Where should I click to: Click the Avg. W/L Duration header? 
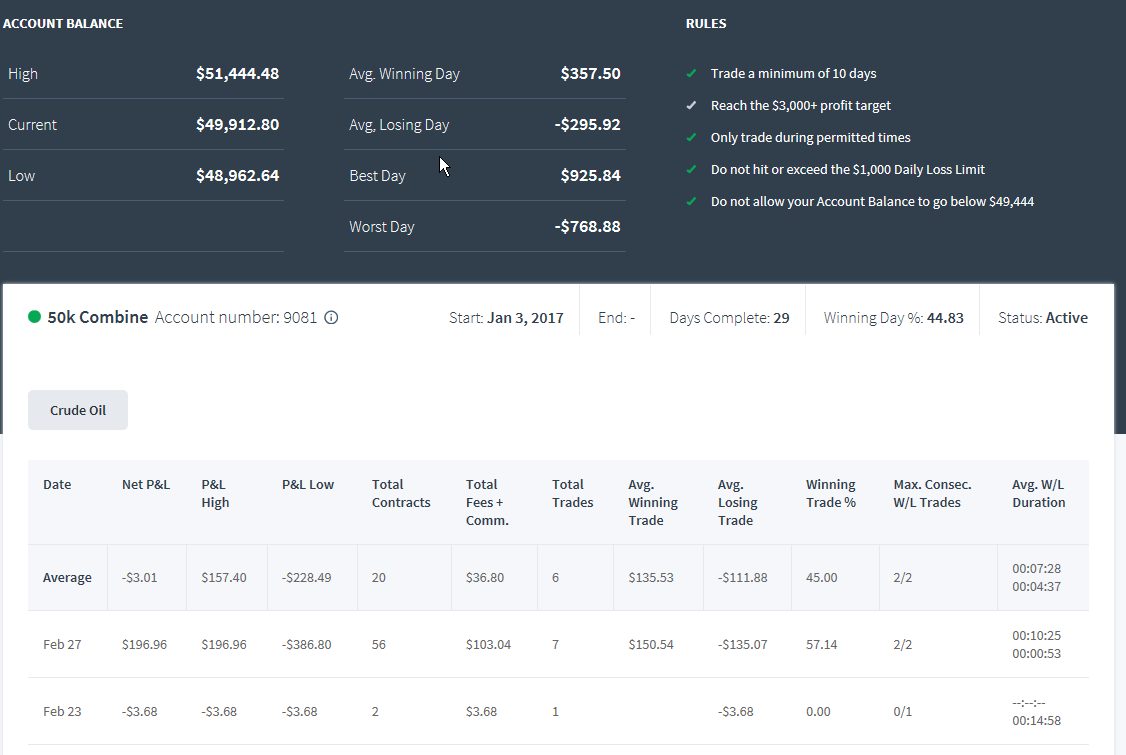click(1038, 494)
